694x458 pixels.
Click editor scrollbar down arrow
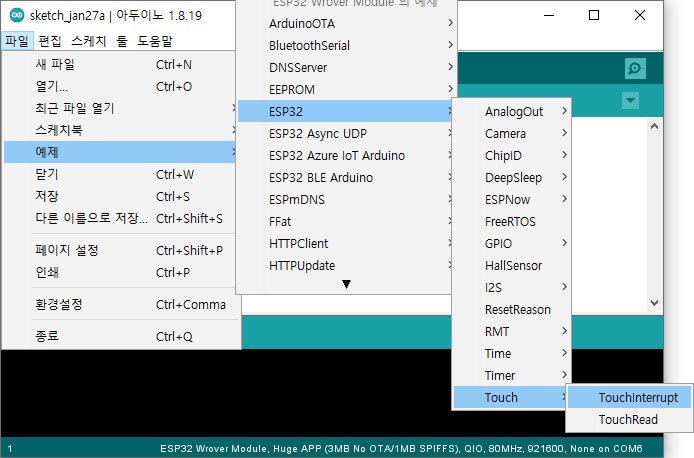655,303
